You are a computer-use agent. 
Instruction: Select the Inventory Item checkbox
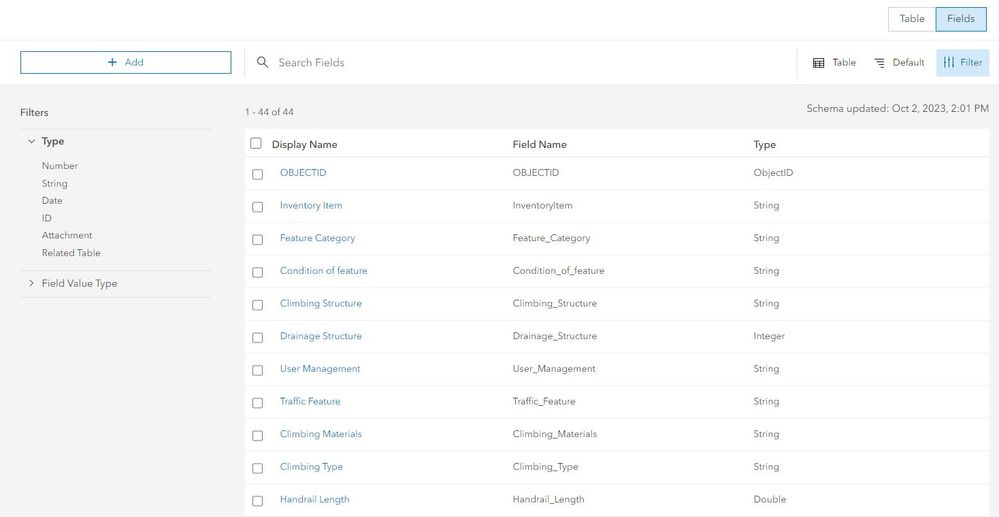[x=257, y=207]
